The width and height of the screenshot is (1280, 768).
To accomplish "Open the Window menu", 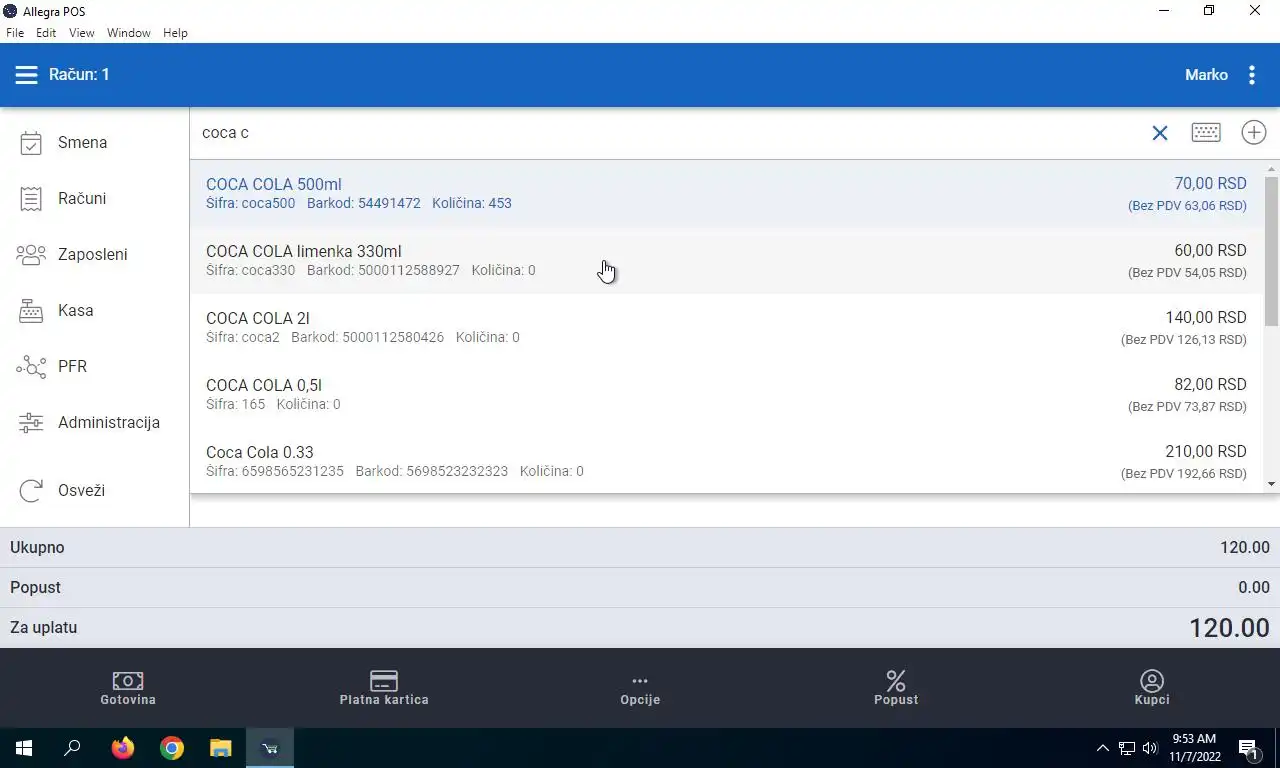I will point(129,33).
